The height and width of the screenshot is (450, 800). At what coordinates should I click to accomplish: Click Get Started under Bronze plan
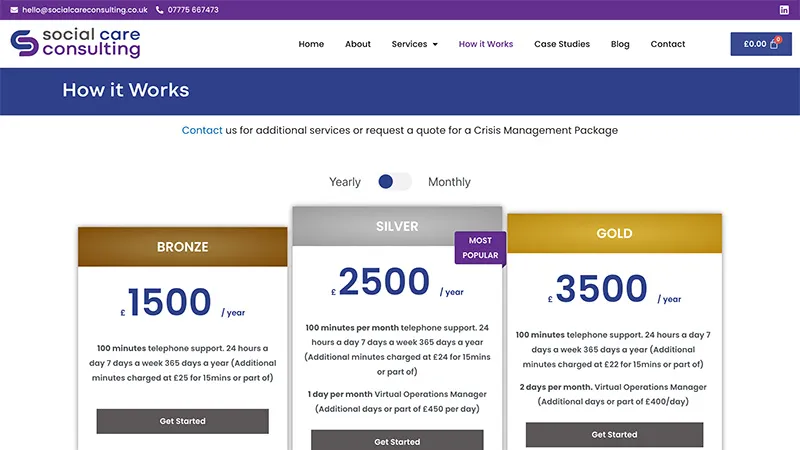(x=182, y=421)
